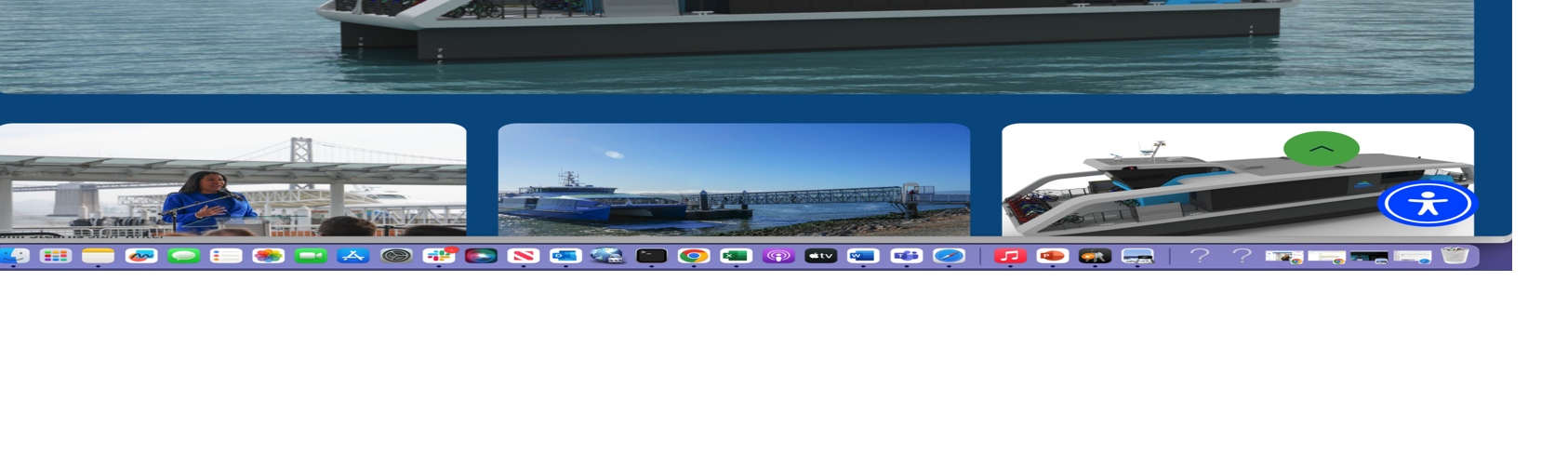Switch to Terminal in the Dock
This screenshot has width=1568, height=469.
(x=651, y=256)
